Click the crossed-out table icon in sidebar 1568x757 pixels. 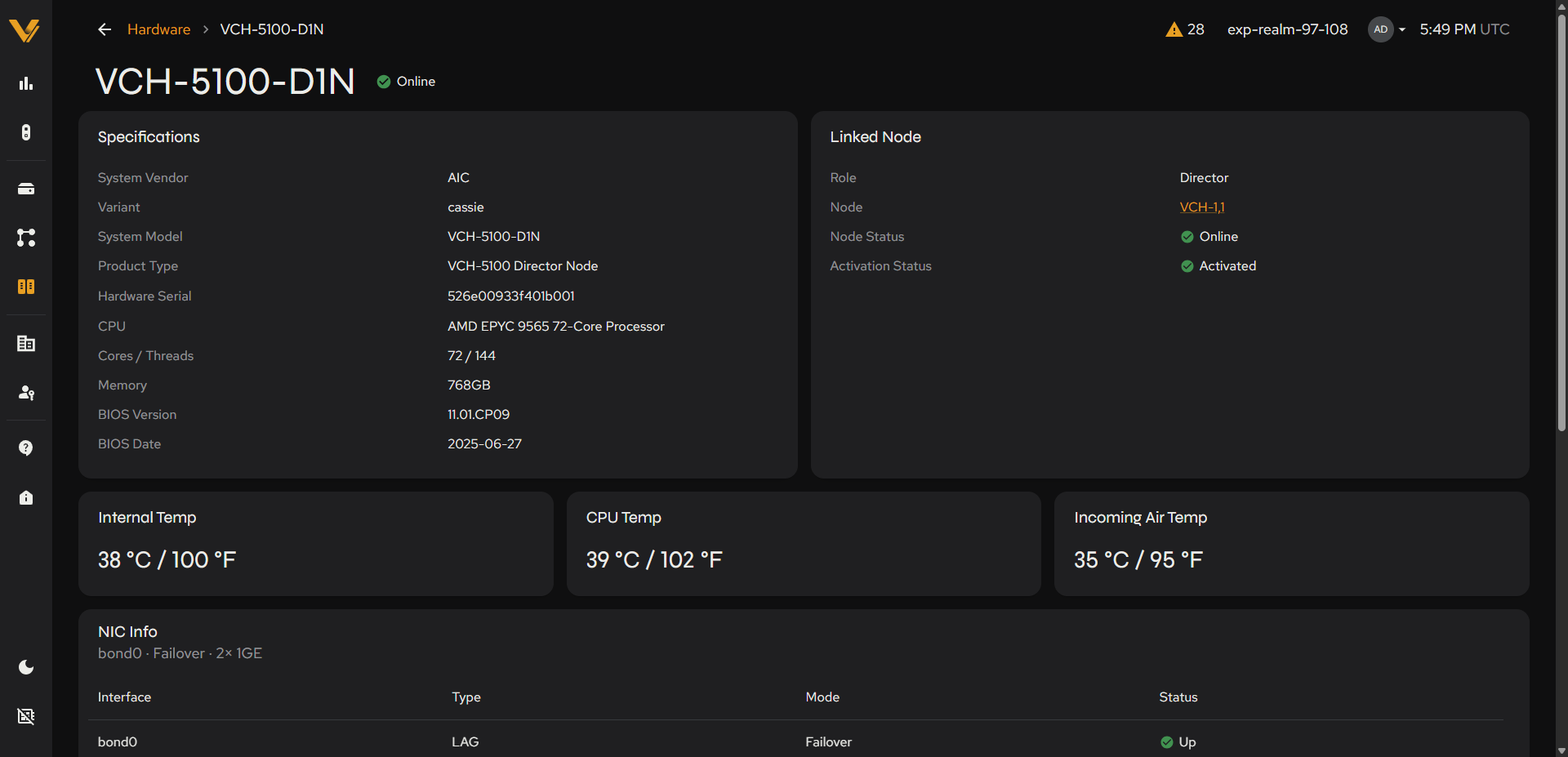click(x=26, y=716)
